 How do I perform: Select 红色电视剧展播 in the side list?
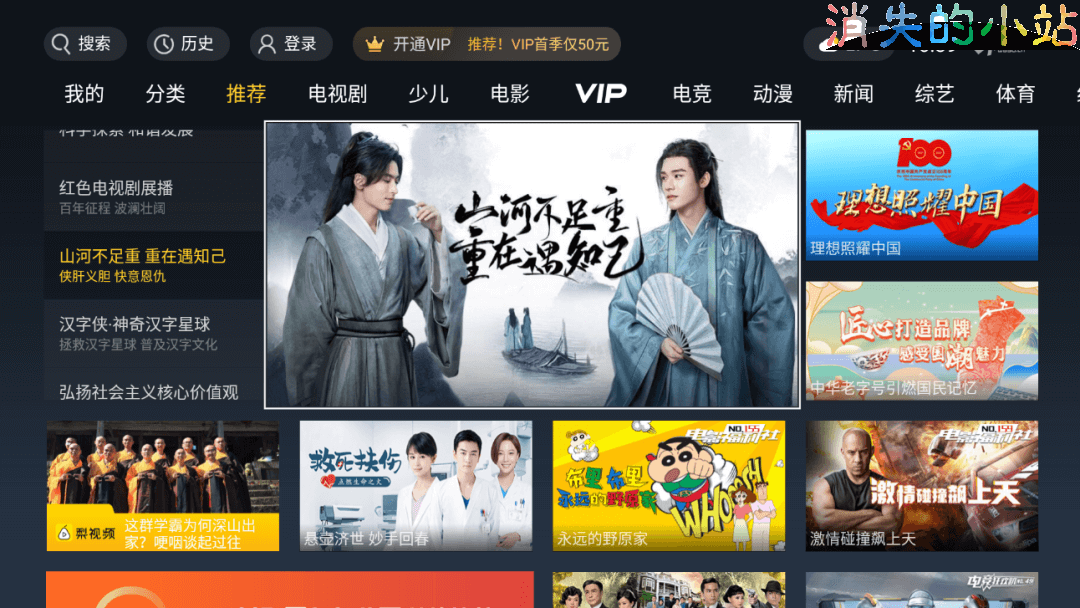point(153,196)
